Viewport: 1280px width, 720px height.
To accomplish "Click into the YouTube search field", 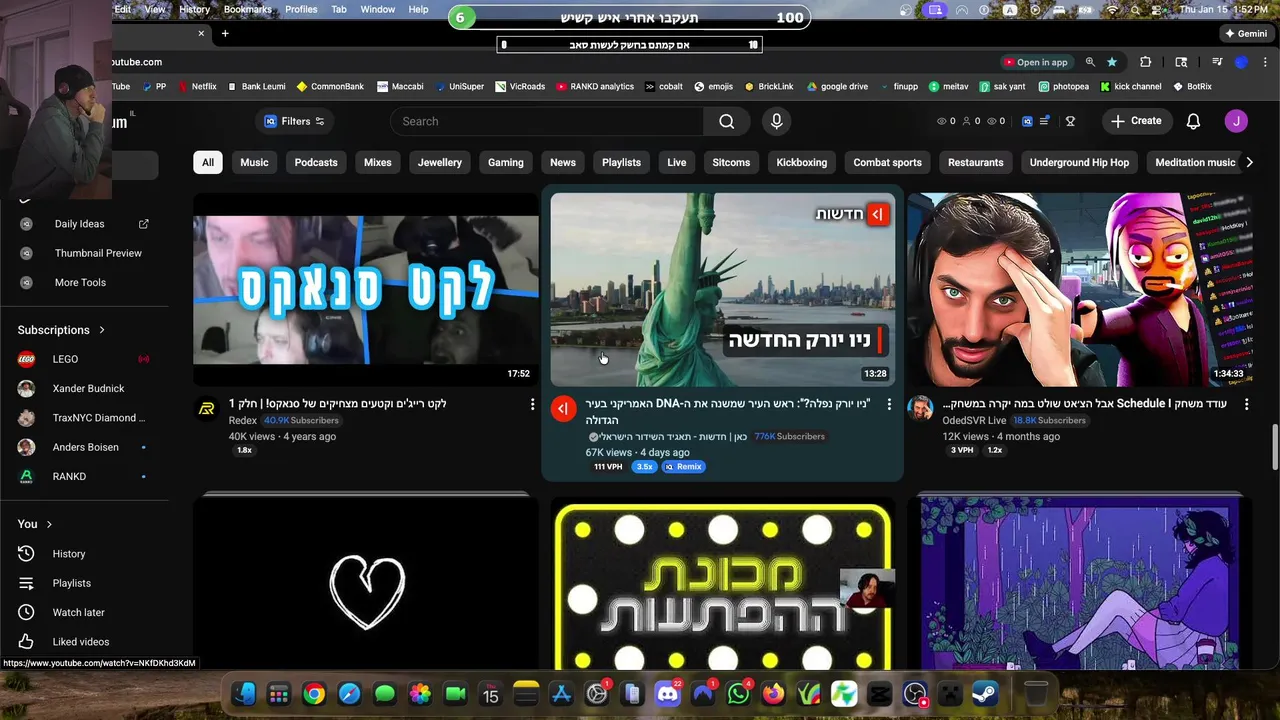I will pos(547,121).
